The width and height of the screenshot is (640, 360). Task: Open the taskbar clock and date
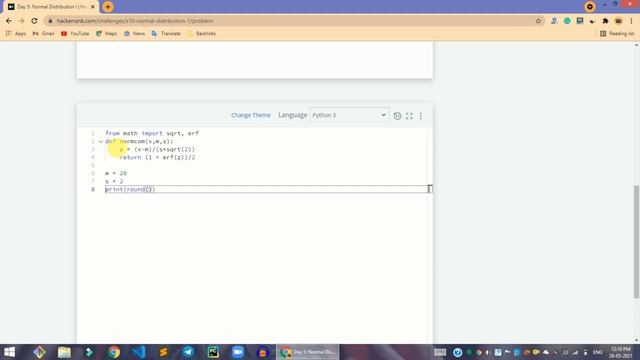tap(621, 352)
